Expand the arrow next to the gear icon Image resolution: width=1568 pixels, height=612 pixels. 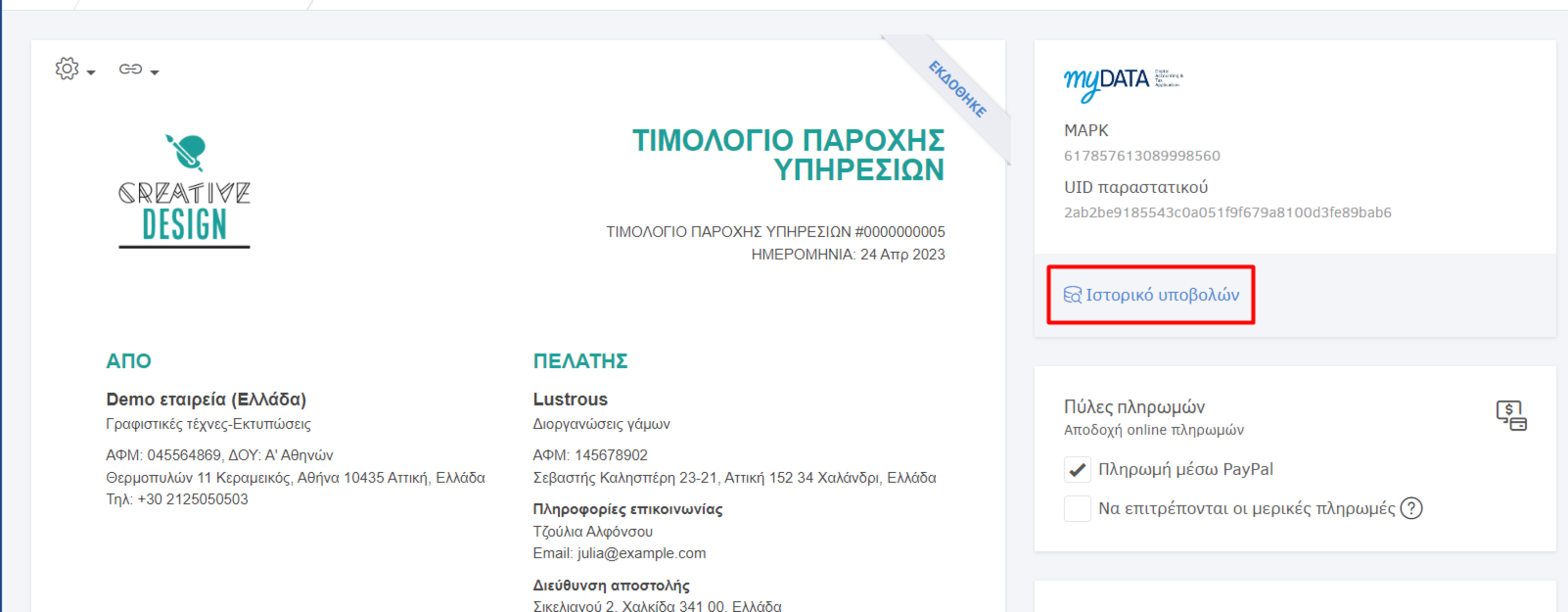(91, 73)
